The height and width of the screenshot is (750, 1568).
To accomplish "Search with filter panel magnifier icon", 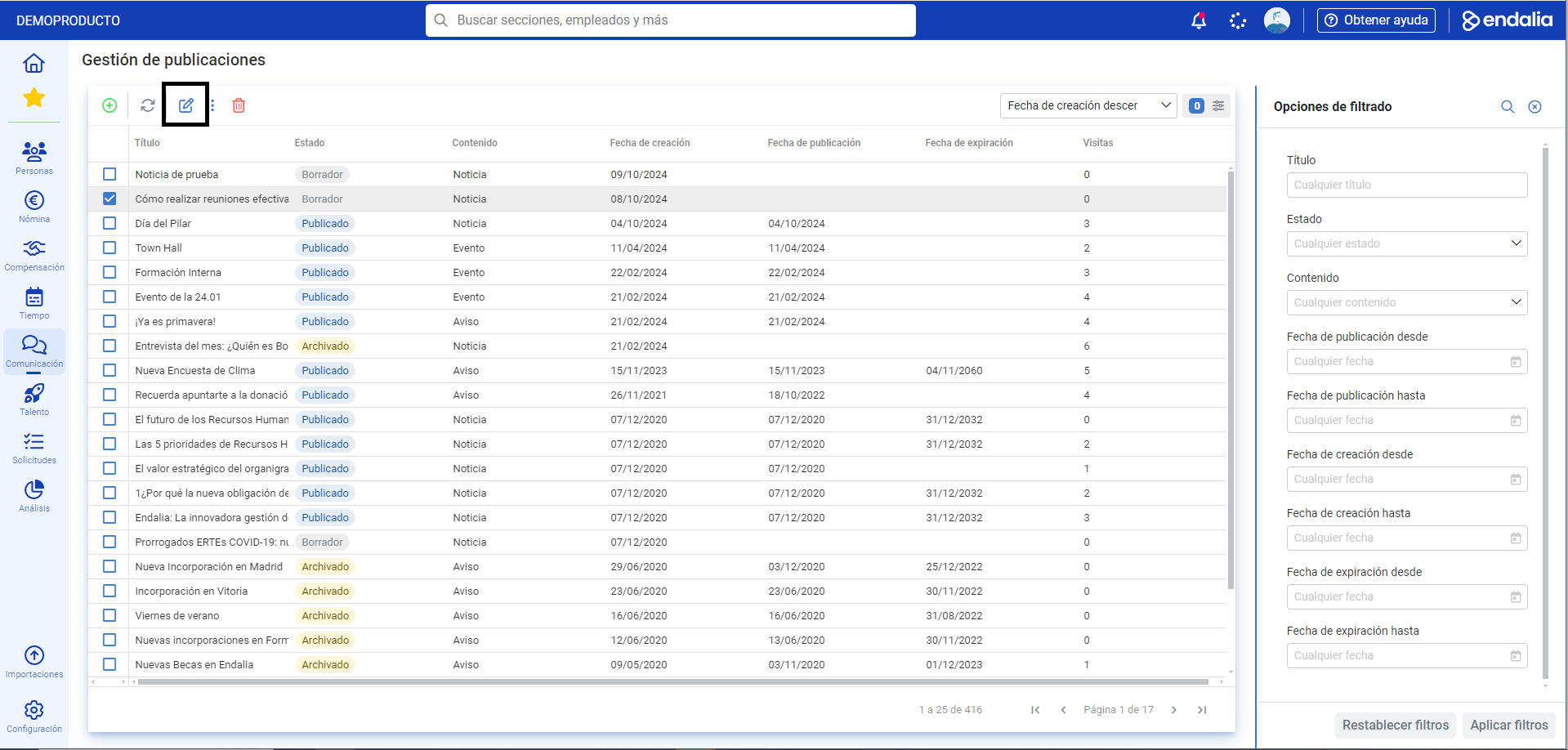I will tap(1508, 107).
